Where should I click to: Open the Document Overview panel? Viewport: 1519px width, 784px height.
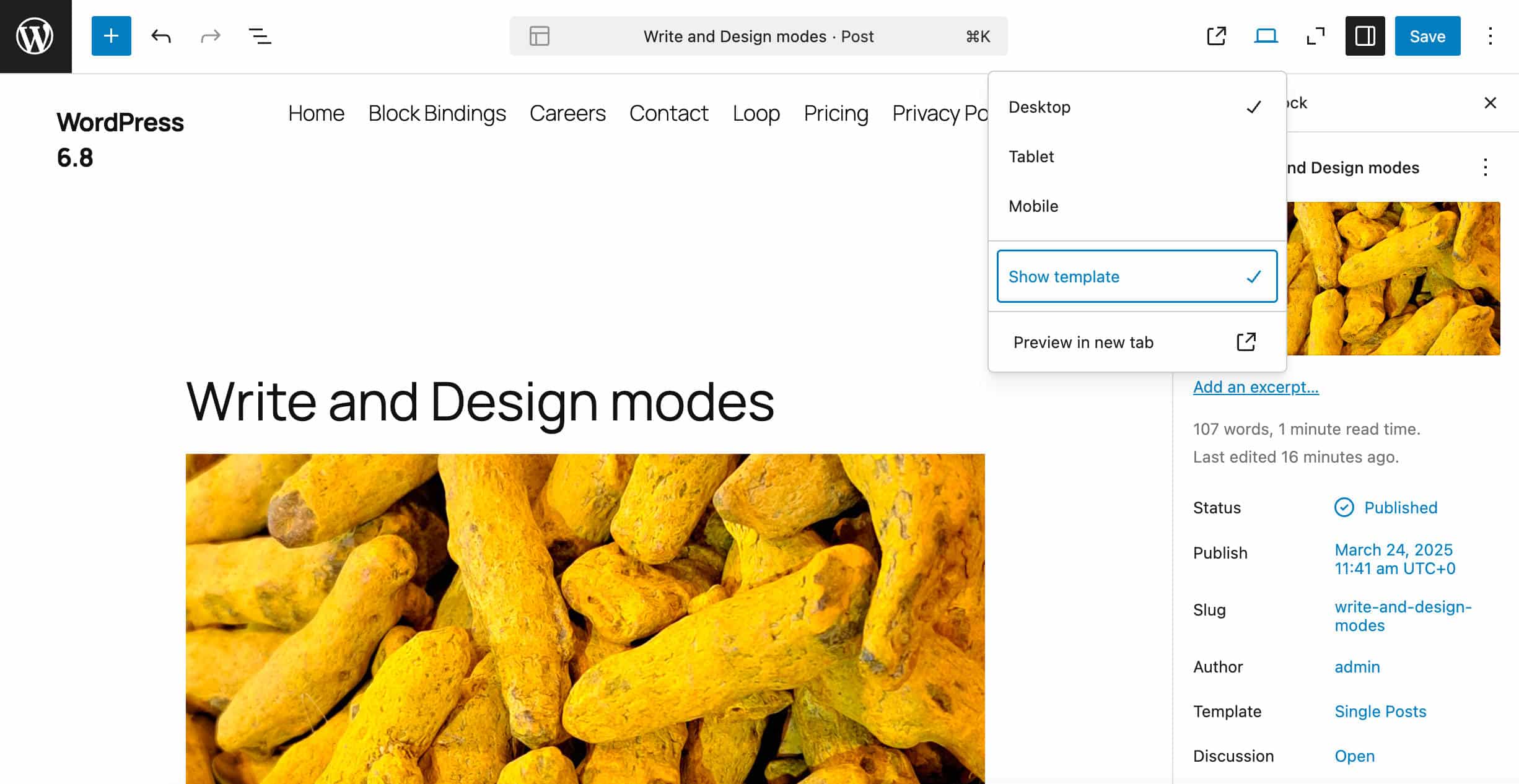tap(260, 36)
